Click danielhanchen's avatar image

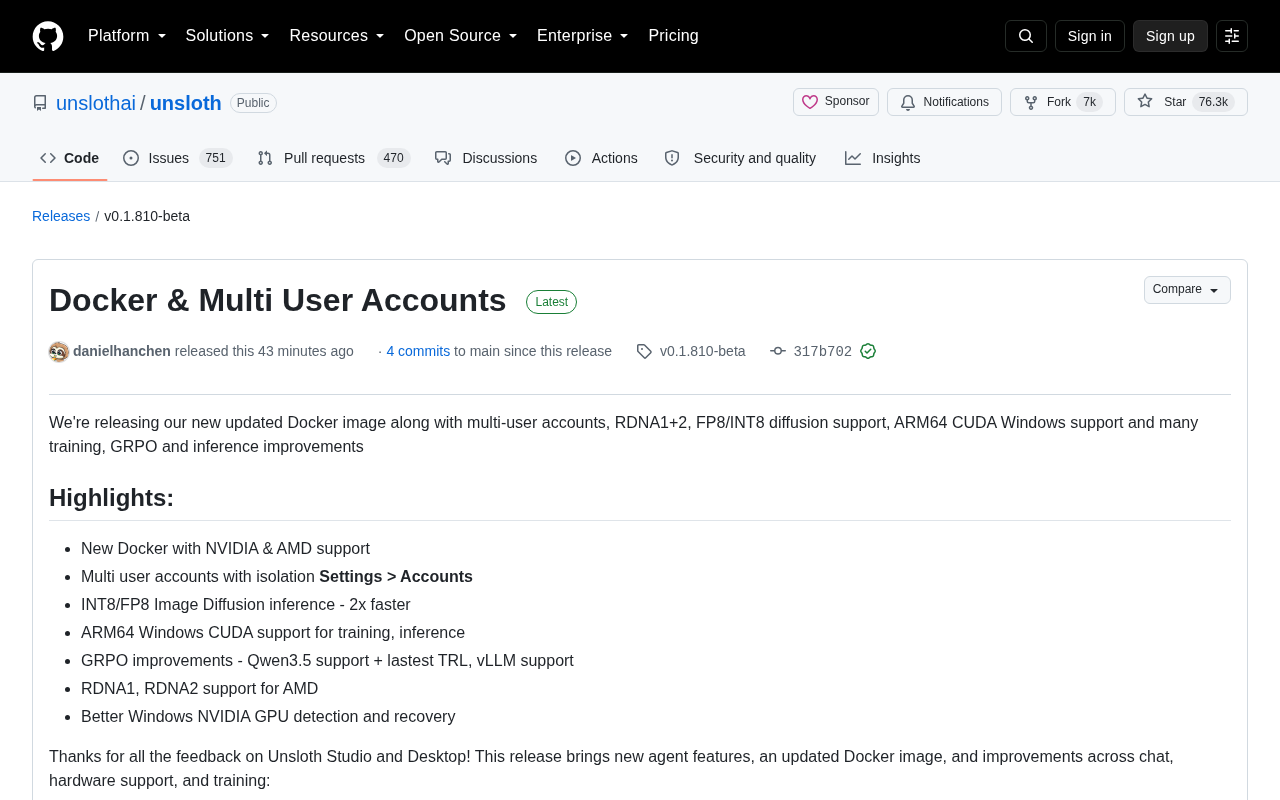point(59,352)
